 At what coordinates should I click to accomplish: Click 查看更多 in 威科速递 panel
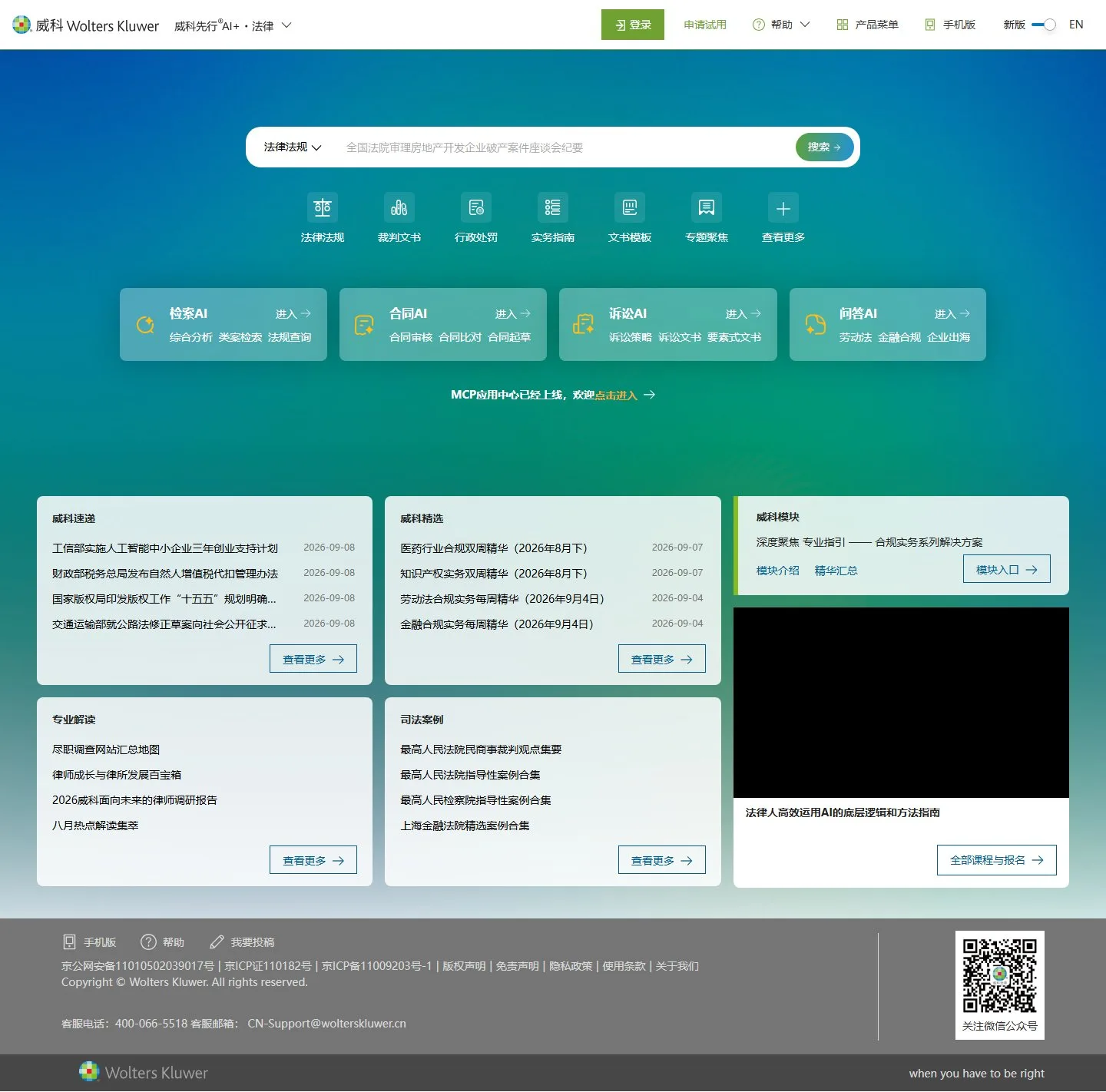point(313,659)
